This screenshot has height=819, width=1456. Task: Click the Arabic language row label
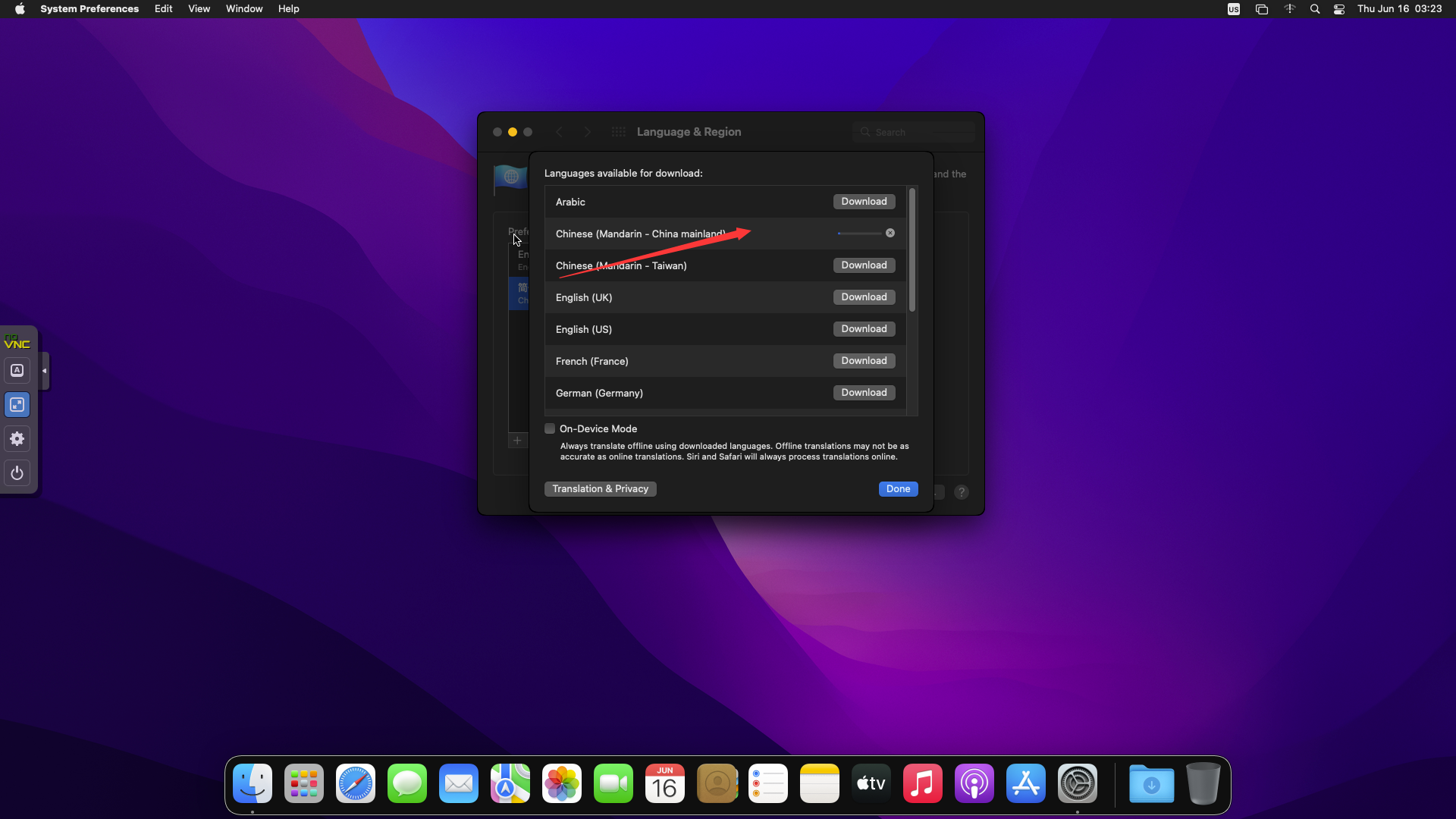[570, 202]
